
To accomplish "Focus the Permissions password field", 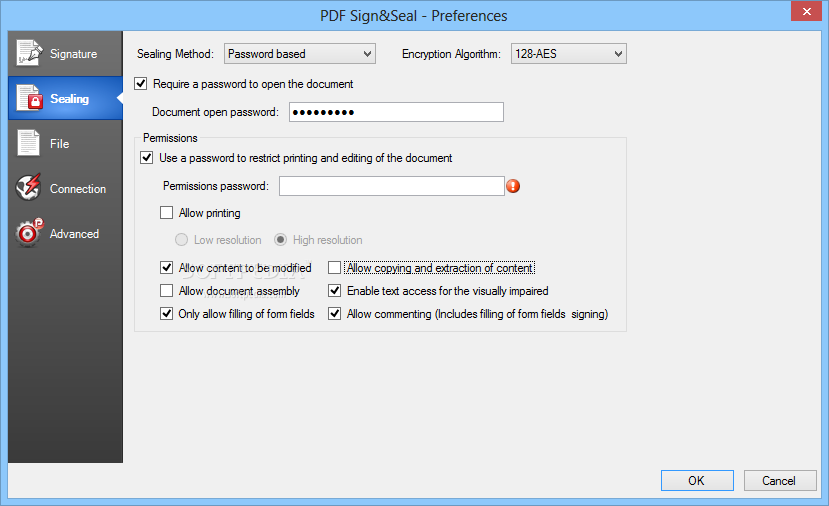I will (392, 186).
